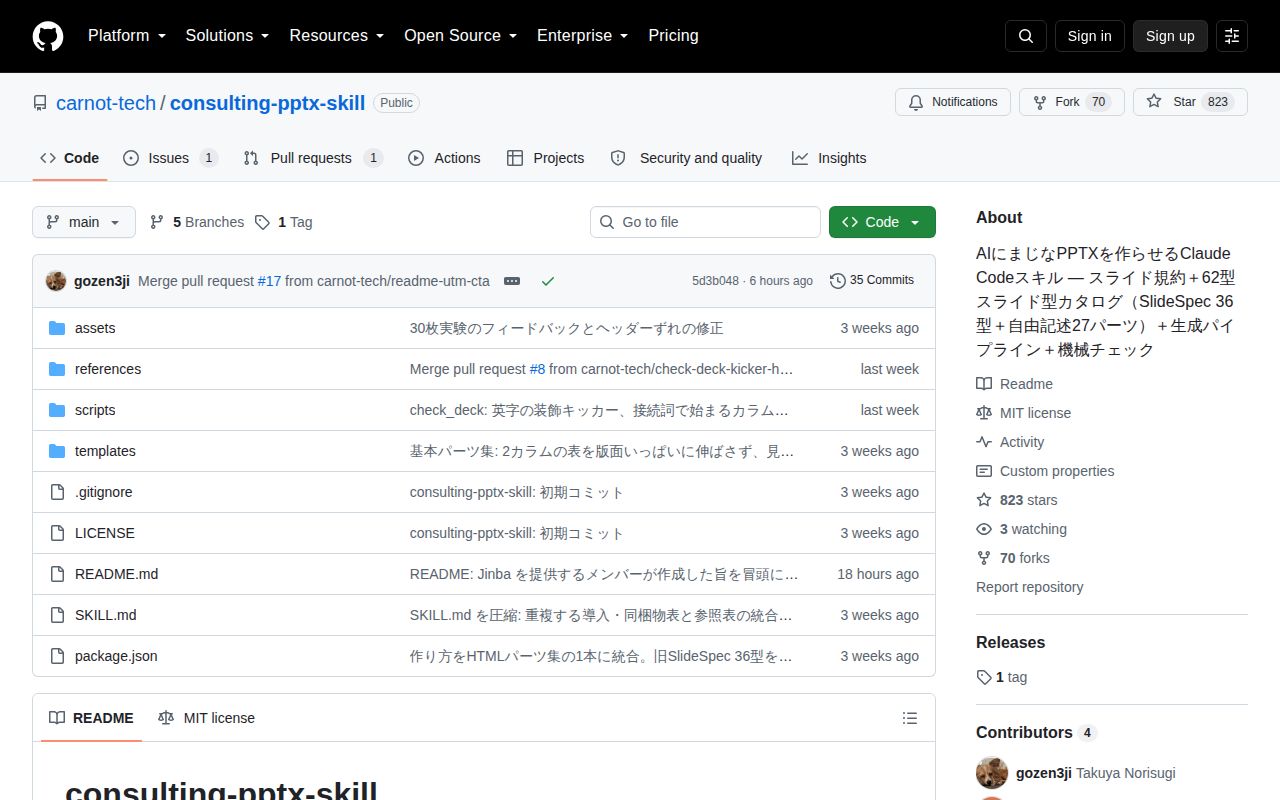View the 5 Branches link
Screen dimensions: 1280x800
197,222
